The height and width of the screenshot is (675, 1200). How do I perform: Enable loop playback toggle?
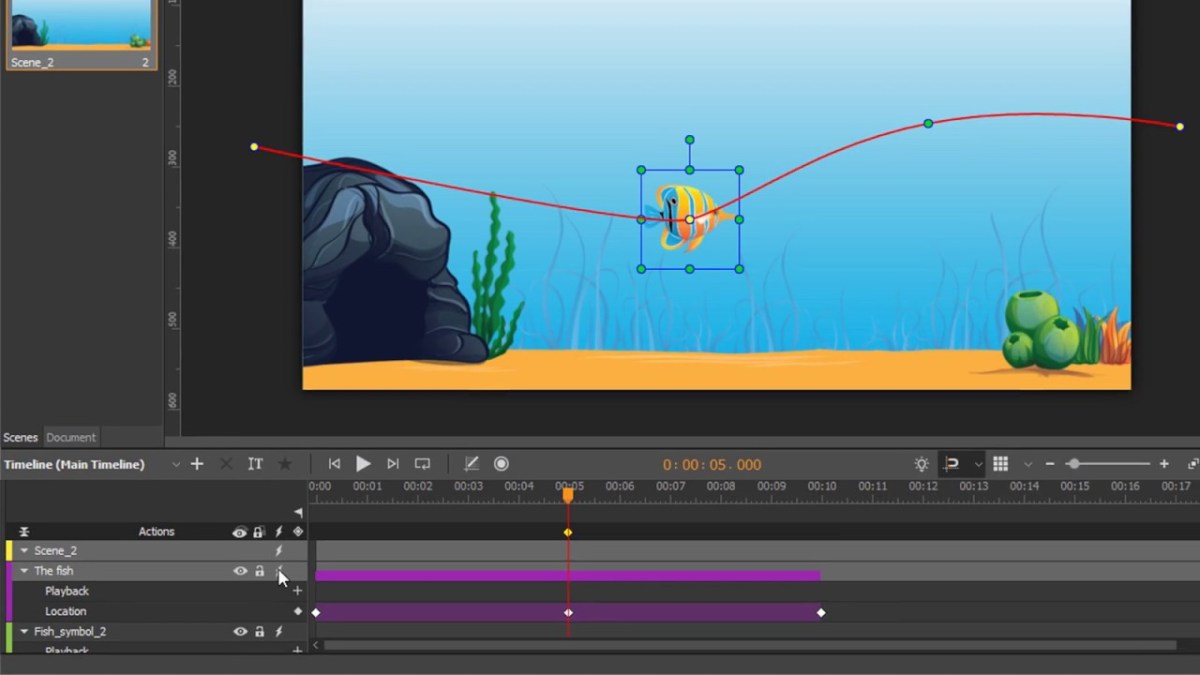tap(421, 463)
